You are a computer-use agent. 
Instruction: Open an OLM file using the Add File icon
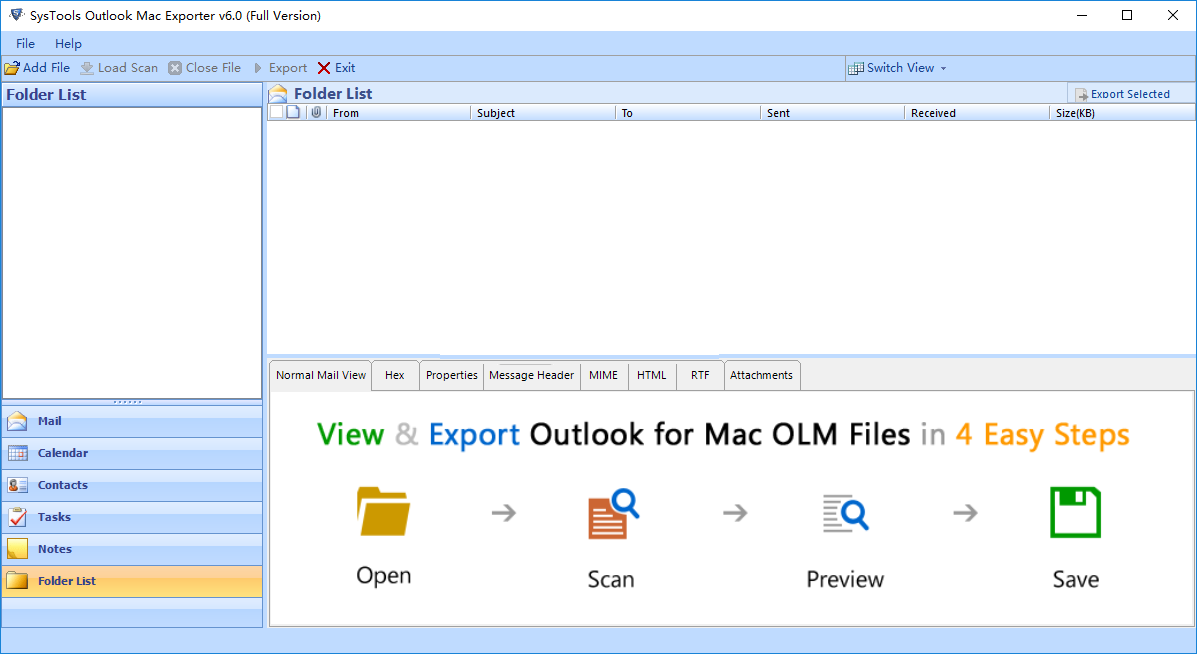[37, 67]
